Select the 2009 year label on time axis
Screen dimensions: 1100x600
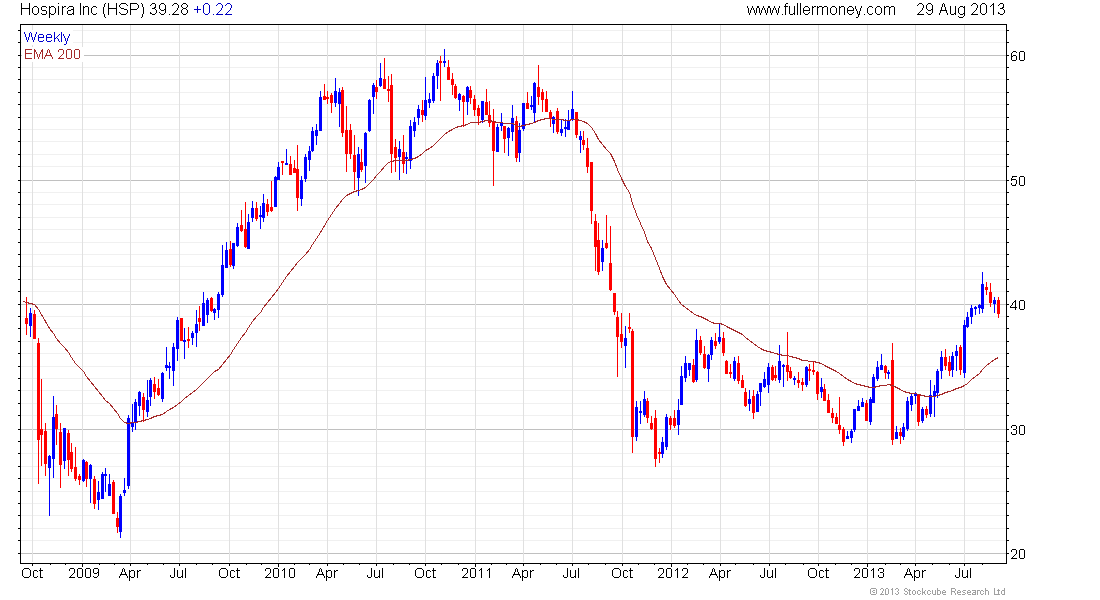coord(83,573)
